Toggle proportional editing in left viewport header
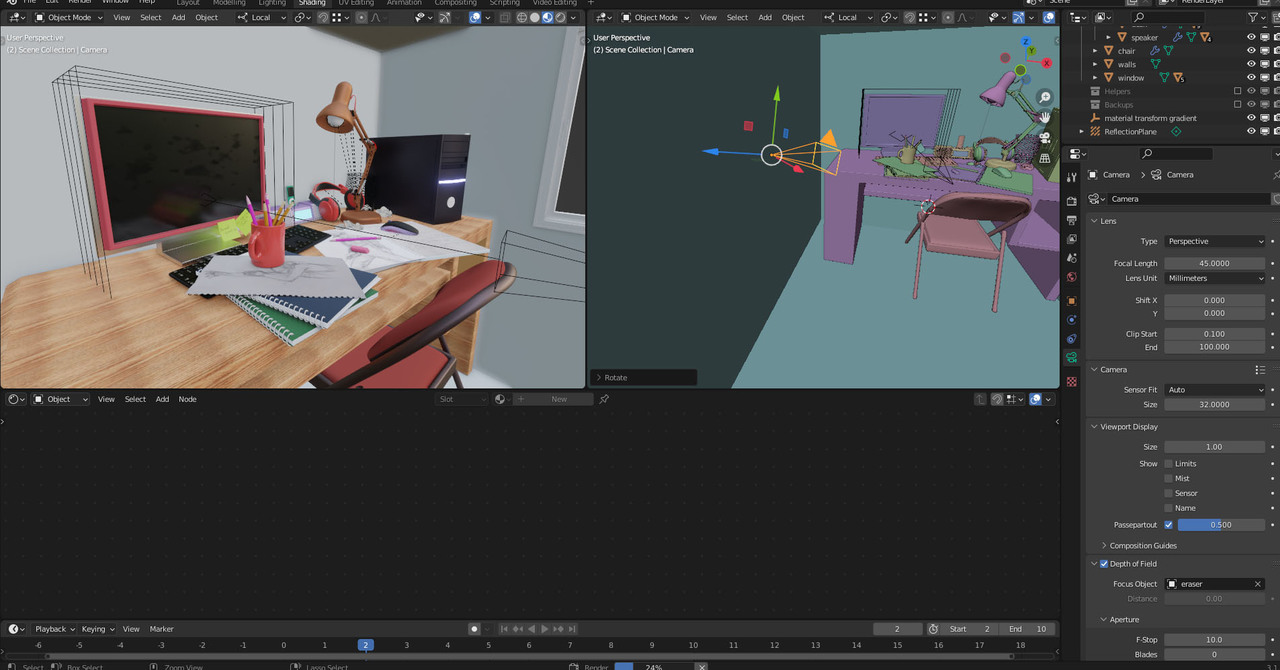1280x670 pixels. [x=361, y=17]
